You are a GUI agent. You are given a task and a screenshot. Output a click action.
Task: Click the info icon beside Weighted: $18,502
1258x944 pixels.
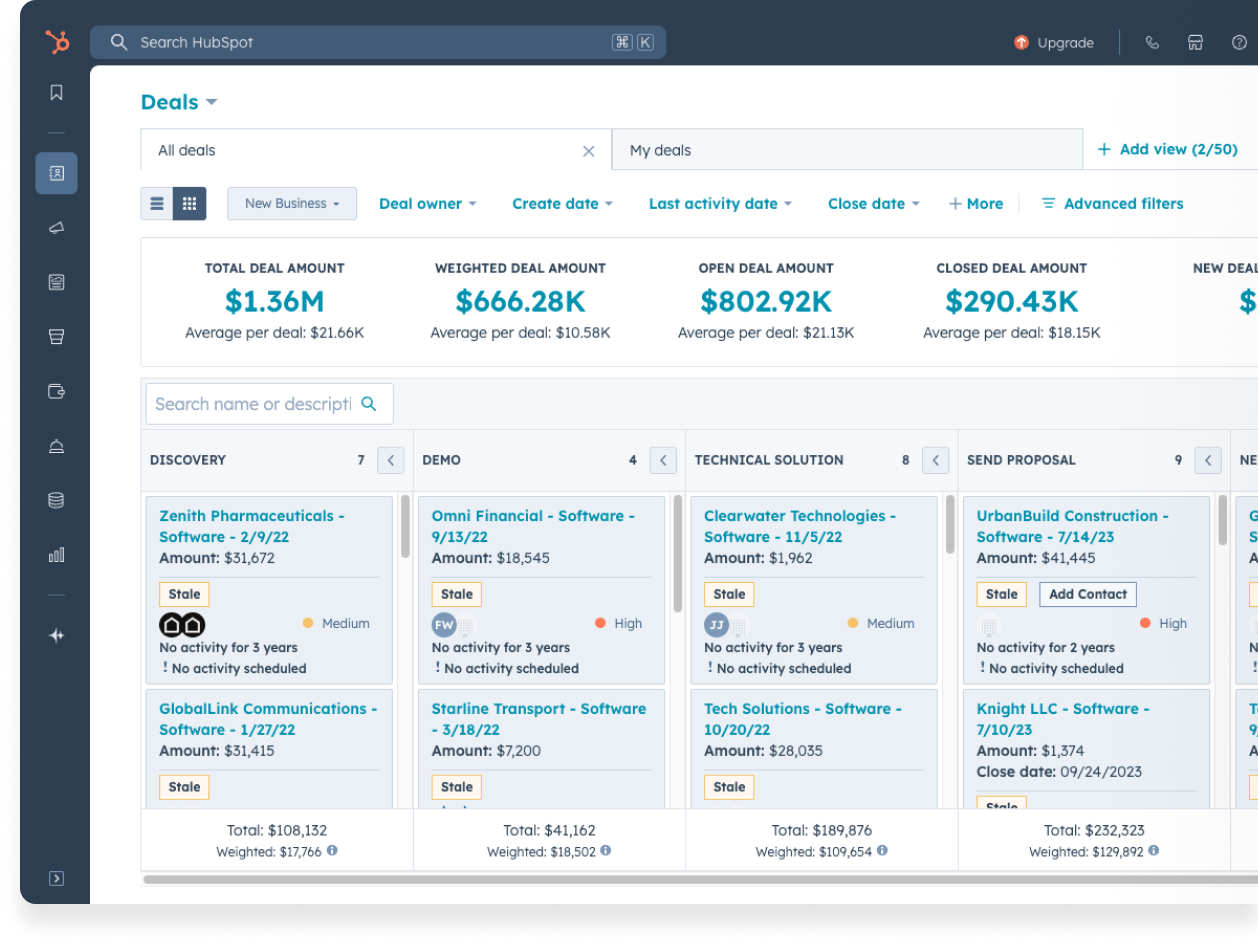(x=605, y=851)
